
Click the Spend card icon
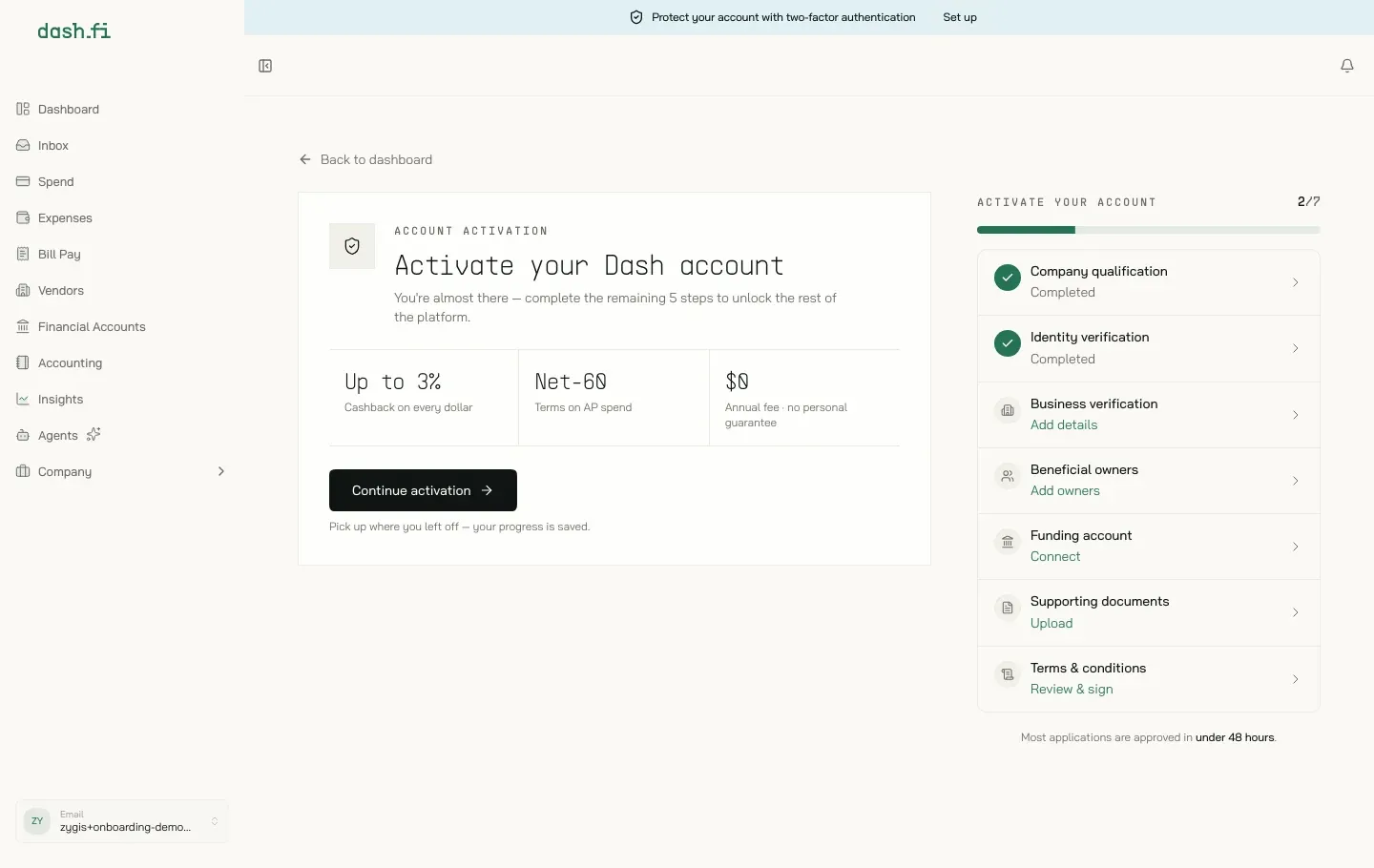tap(23, 181)
